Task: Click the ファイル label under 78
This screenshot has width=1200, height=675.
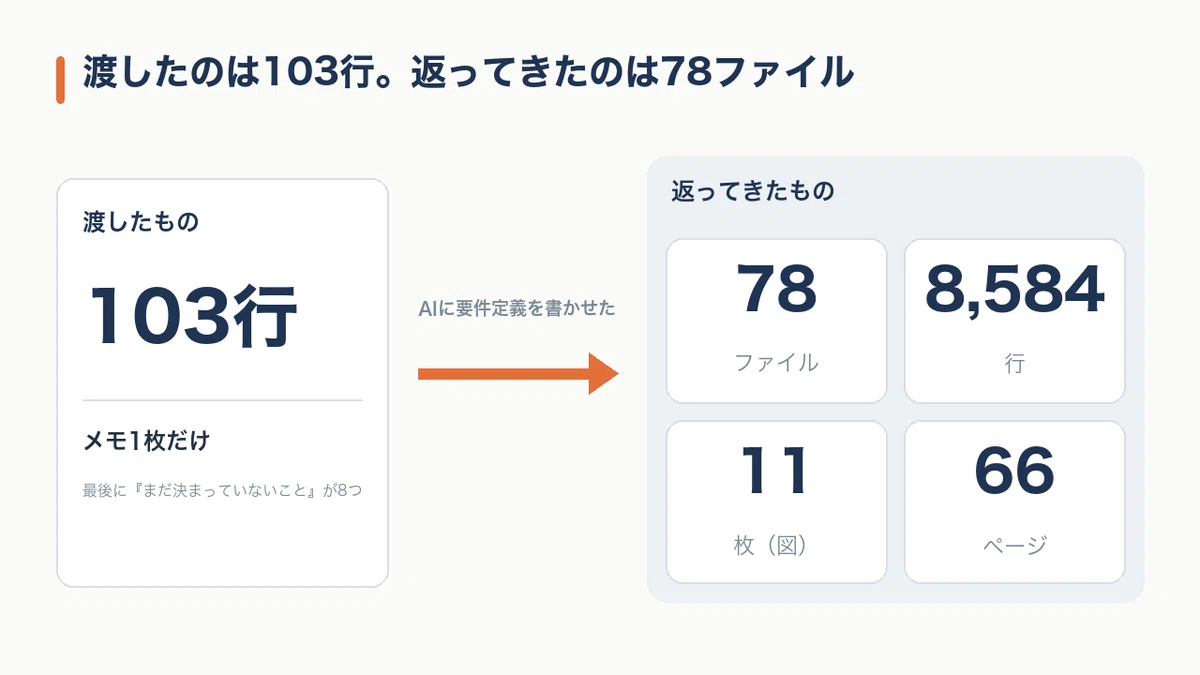Action: [777, 362]
